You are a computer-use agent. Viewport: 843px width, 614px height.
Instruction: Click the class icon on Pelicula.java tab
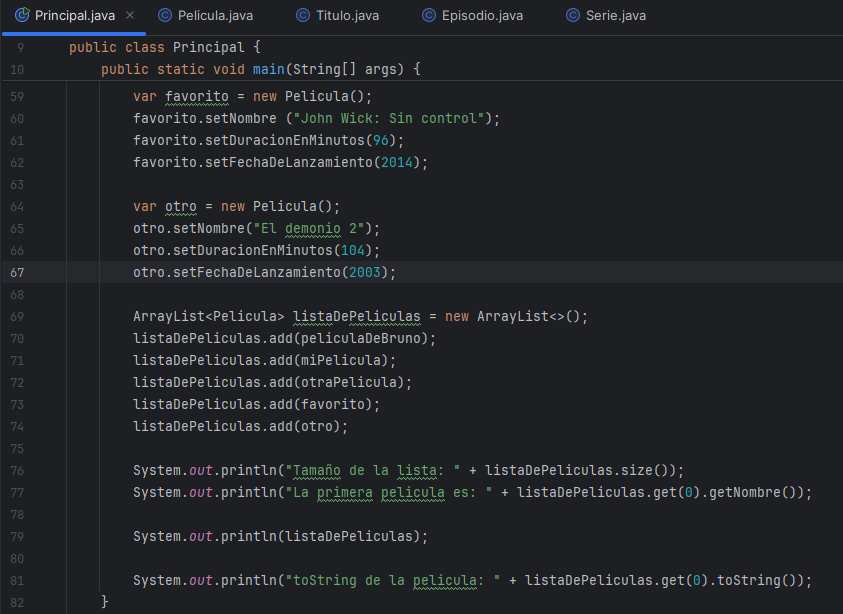click(x=165, y=16)
